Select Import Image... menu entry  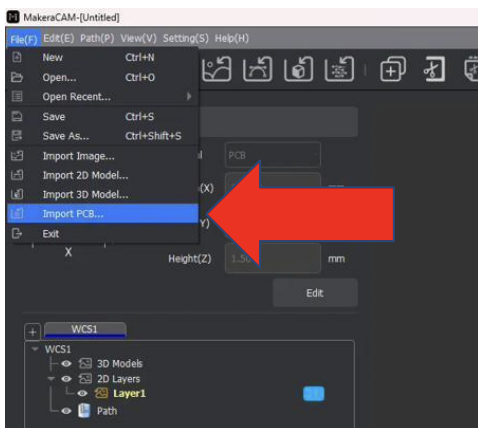click(x=103, y=156)
